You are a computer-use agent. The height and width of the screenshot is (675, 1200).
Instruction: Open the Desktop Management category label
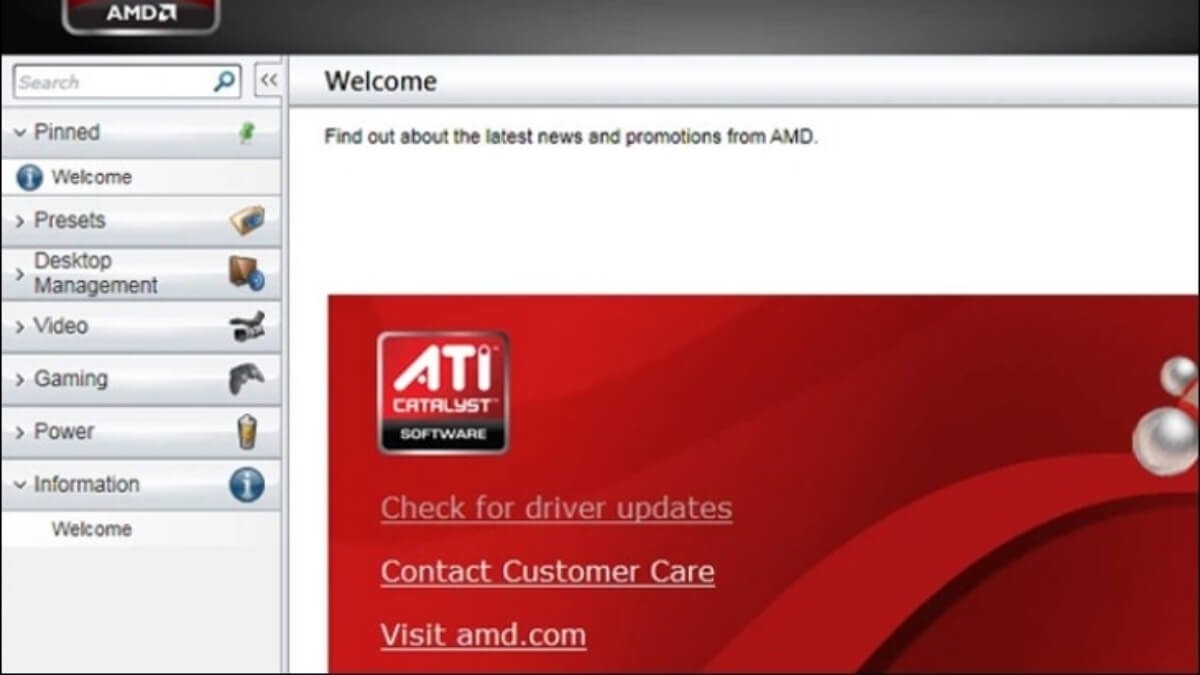(x=96, y=273)
